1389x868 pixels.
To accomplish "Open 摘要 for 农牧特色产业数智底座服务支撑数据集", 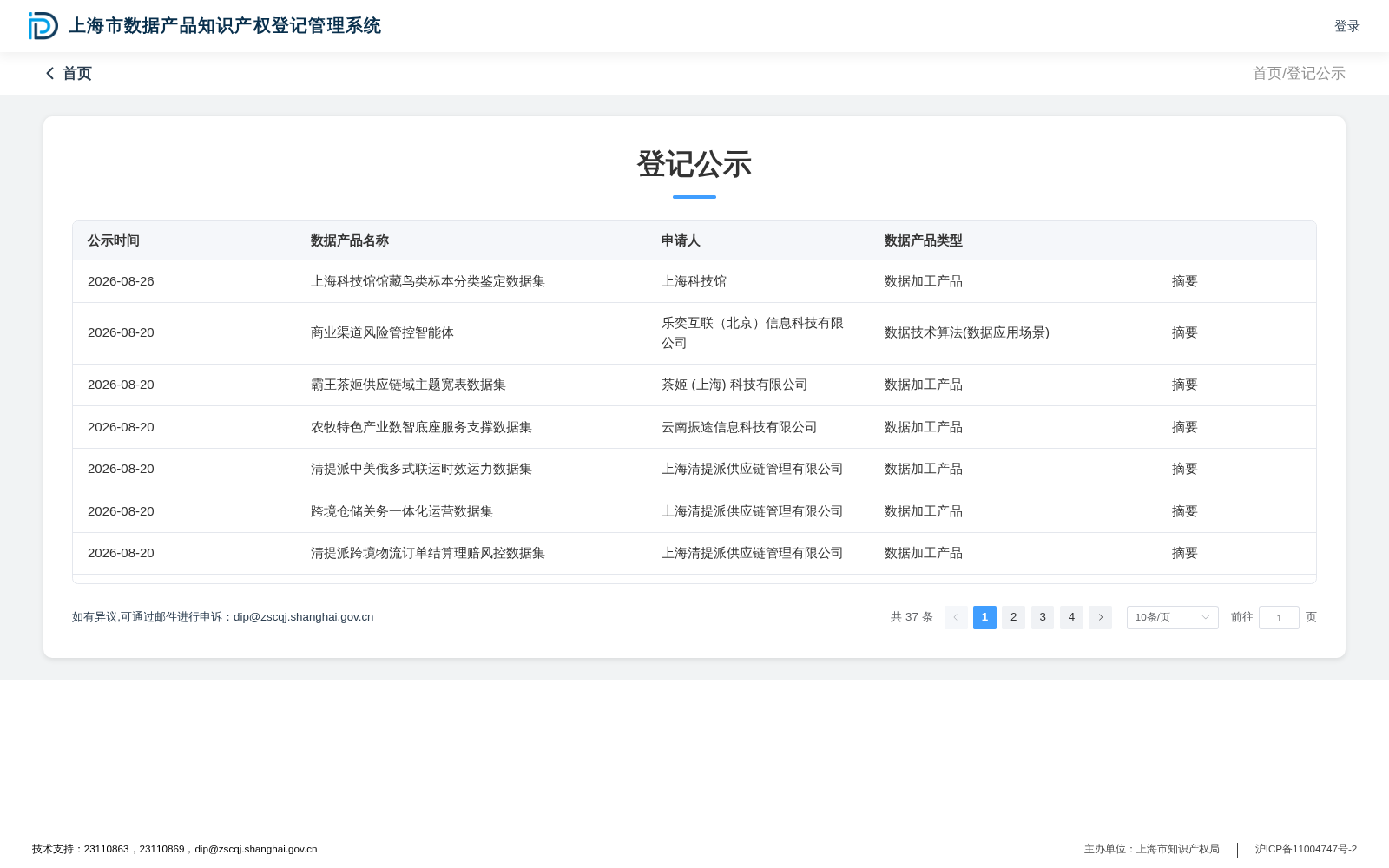I will coord(1184,427).
